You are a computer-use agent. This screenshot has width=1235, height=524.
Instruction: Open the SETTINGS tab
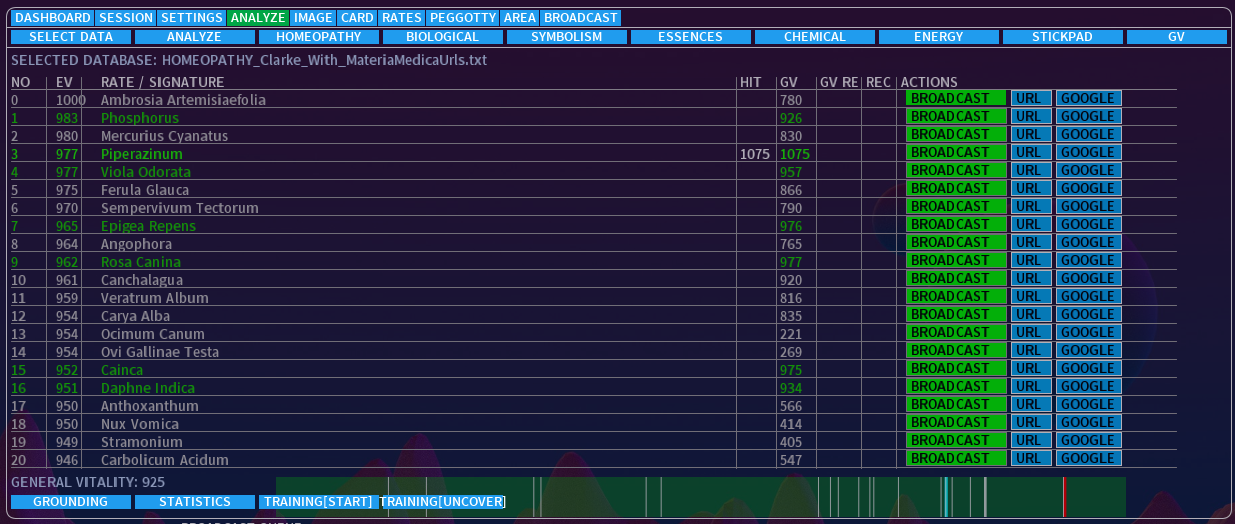coord(191,18)
